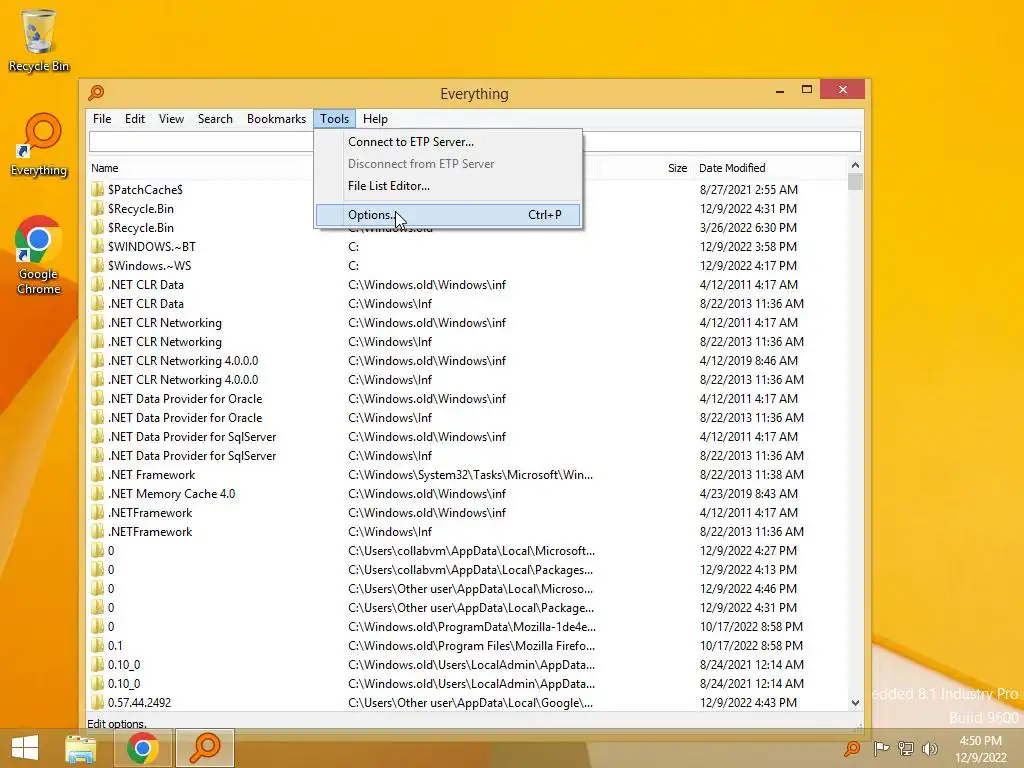This screenshot has width=1024, height=768.
Task: Select .NET Data Provider for Oracle in Windows.old
Action: pyautogui.click(x=185, y=399)
